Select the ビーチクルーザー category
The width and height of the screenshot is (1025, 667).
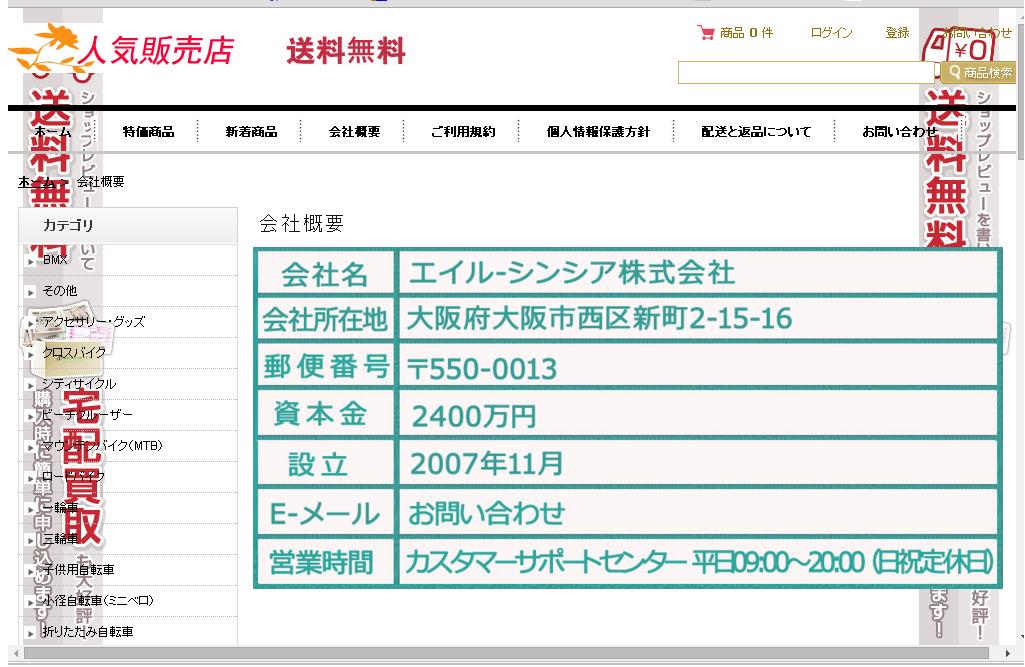pos(87,415)
